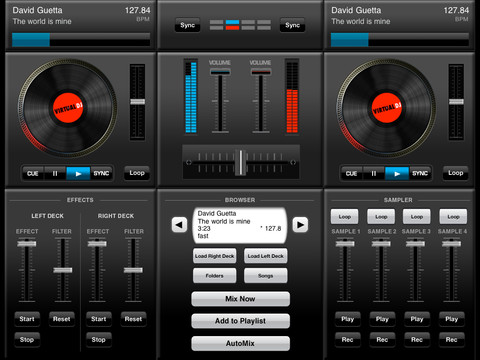Click the left deck pitch slider handle
Viewport: 480px width, 360px height.
click(x=137, y=102)
